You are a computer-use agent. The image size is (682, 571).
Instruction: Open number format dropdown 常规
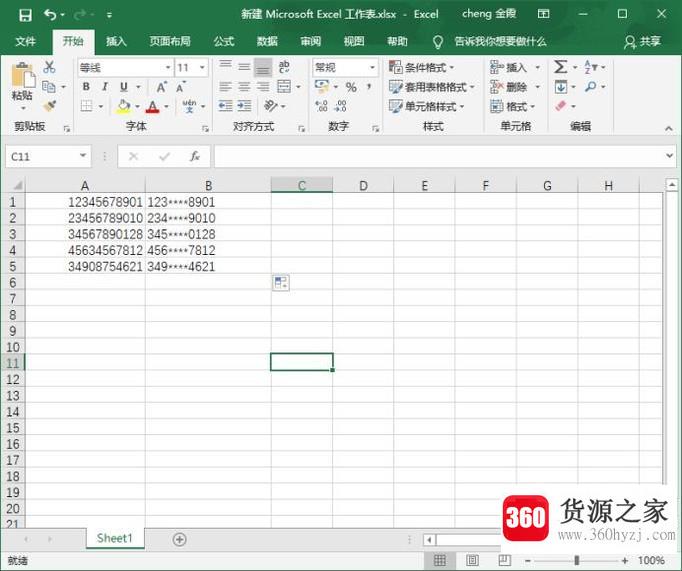(x=372, y=67)
